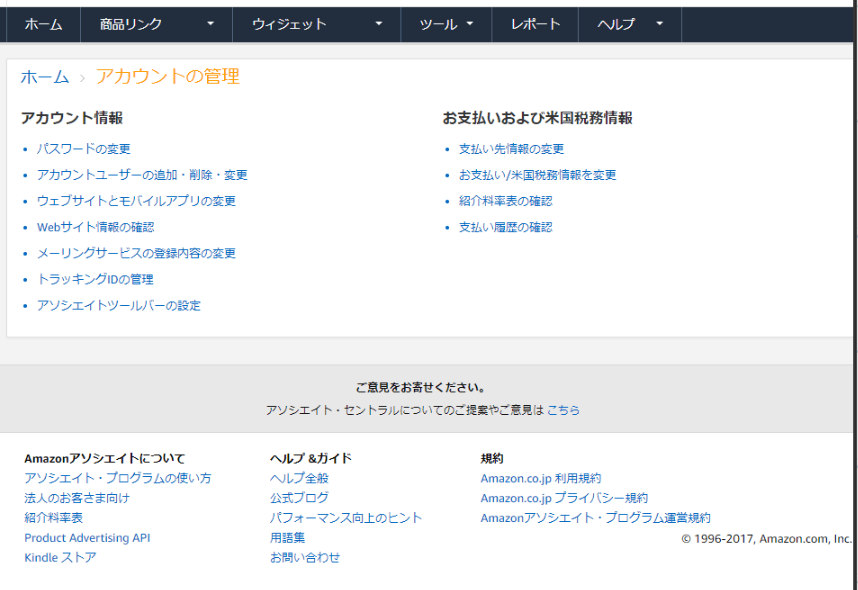Screen dimensions: 858x590
Task: Open Amazonアソシエイト・プログラム運営規約 link
Action: tap(595, 518)
